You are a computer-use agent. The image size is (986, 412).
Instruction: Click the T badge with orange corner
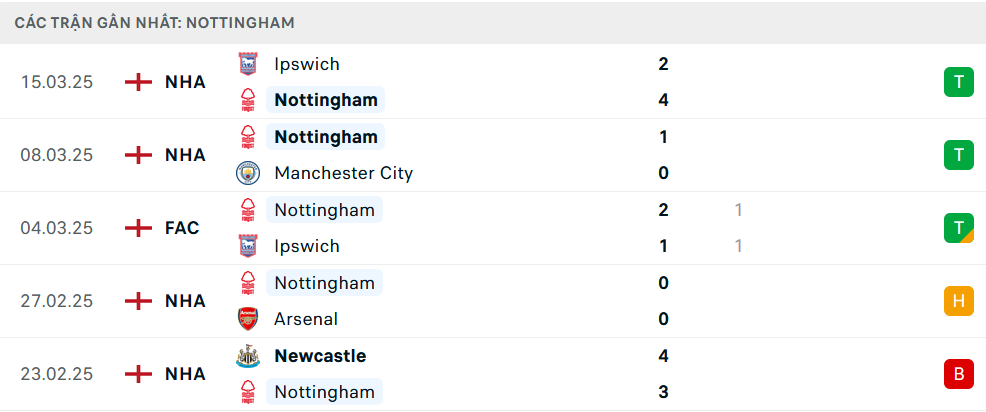point(958,228)
